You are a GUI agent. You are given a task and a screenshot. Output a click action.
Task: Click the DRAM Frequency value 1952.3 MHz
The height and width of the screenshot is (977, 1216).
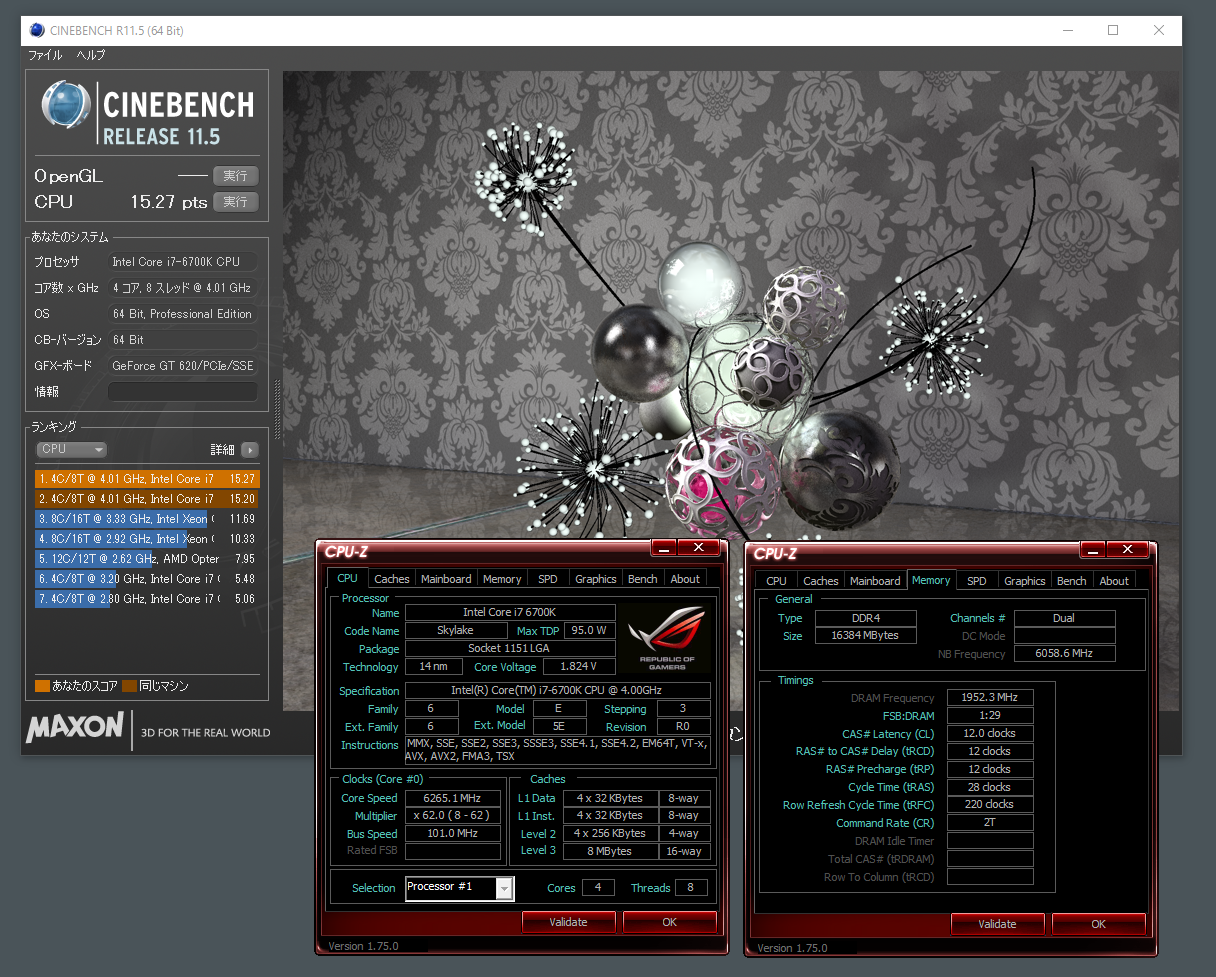990,698
